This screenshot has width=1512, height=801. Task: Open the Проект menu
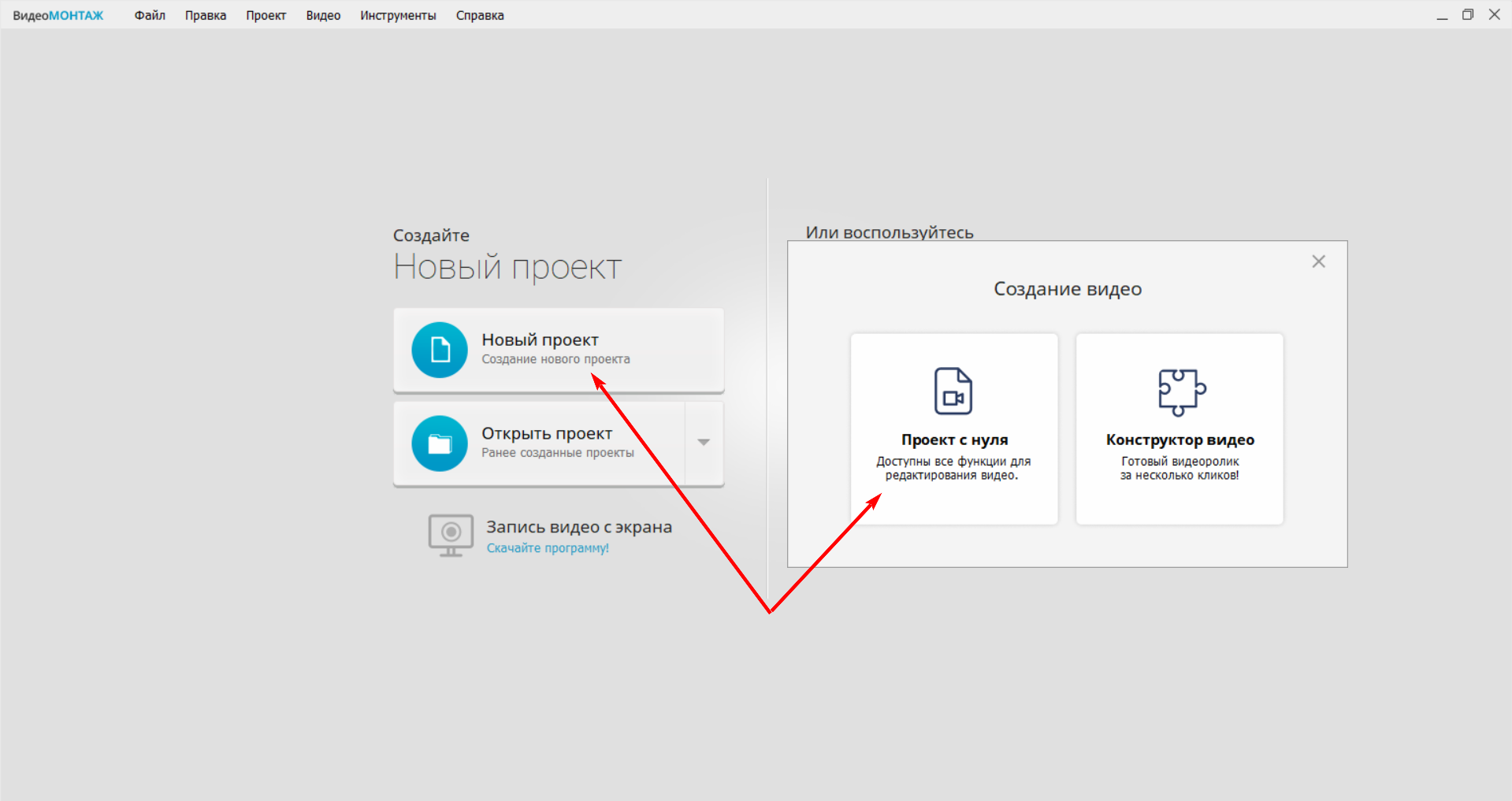coord(266,15)
